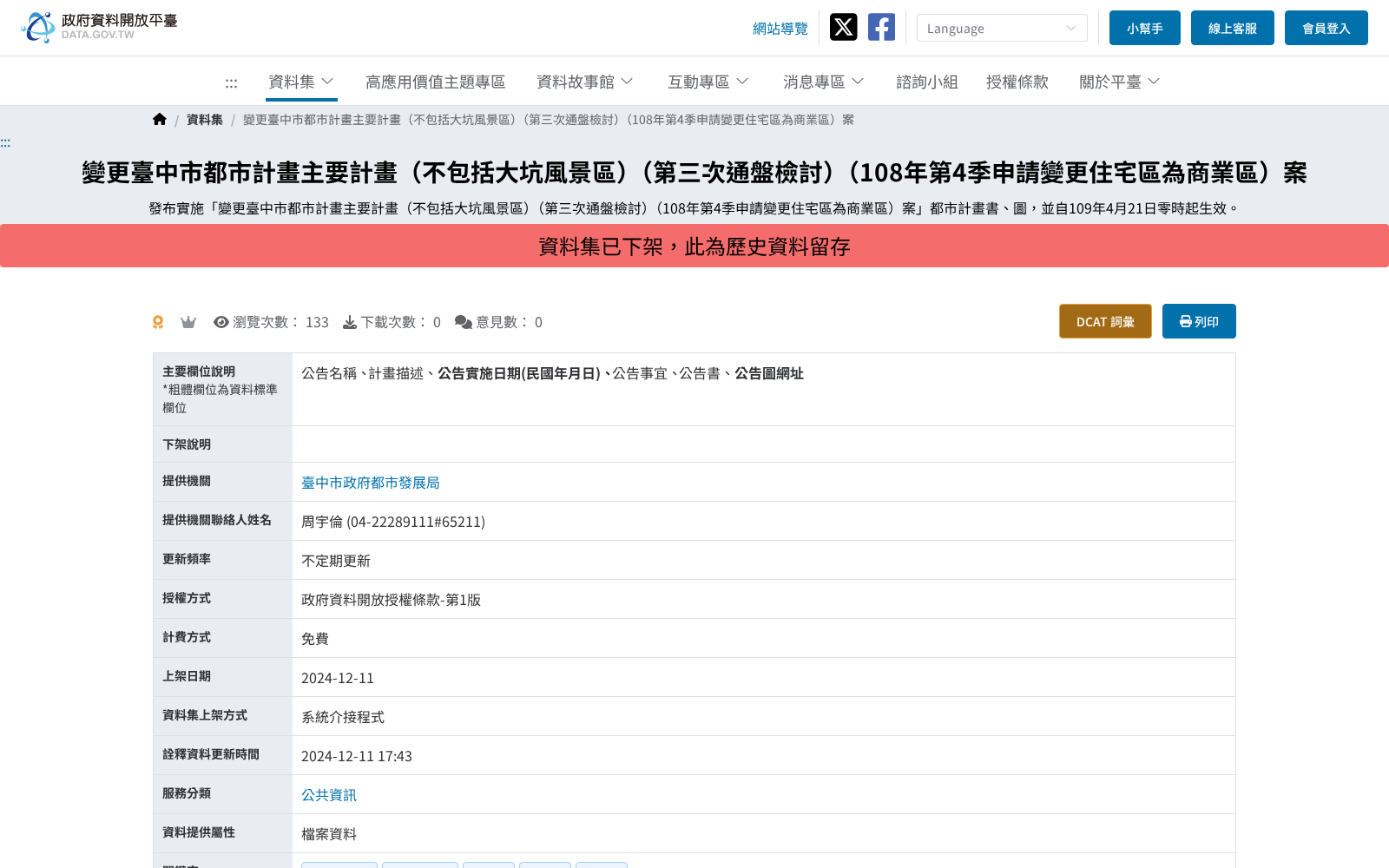This screenshot has height=868, width=1389.
Task: Click the DCAT 詞彙 button
Action: click(x=1105, y=321)
